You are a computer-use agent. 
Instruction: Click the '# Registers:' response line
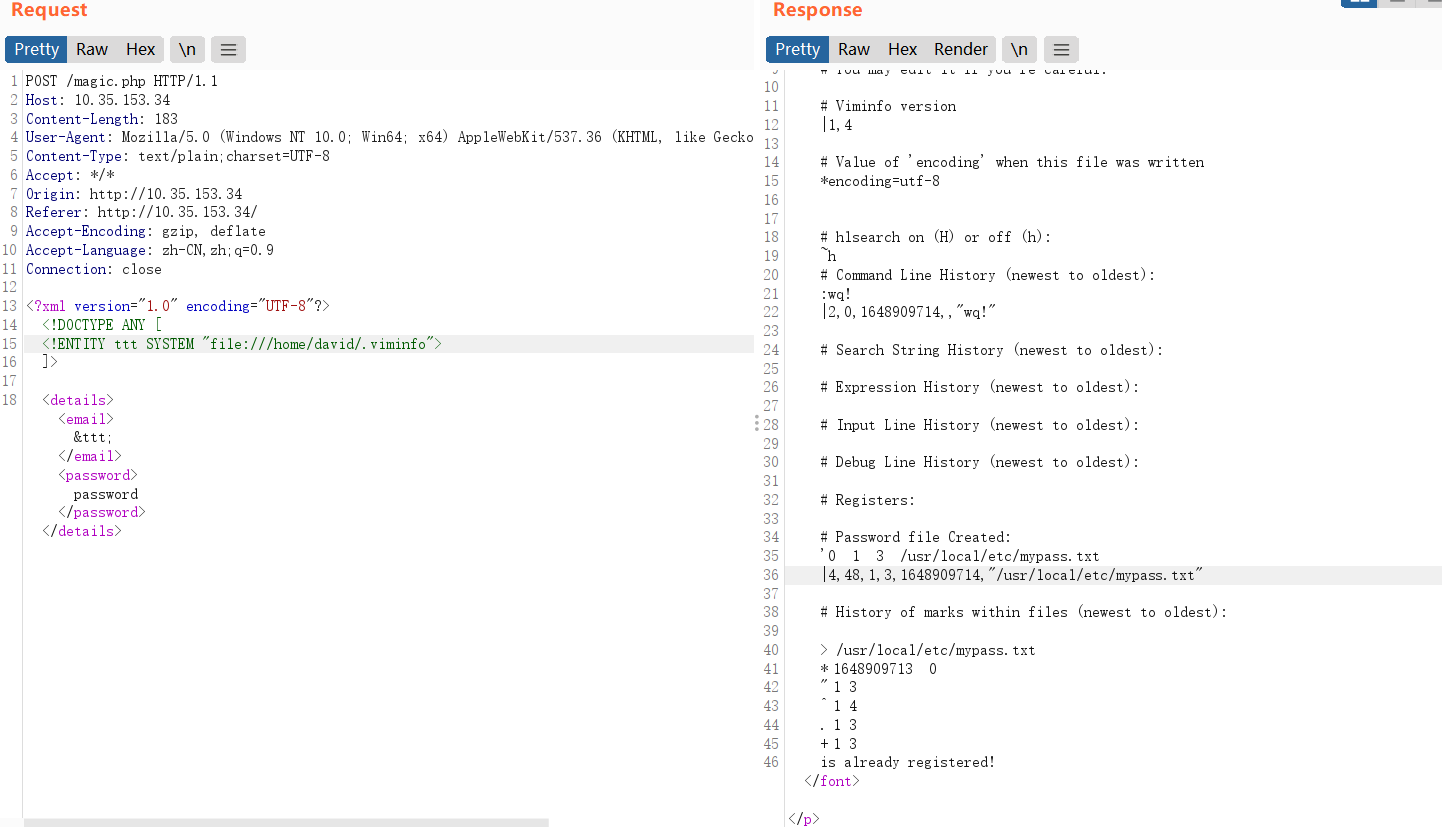click(869, 500)
